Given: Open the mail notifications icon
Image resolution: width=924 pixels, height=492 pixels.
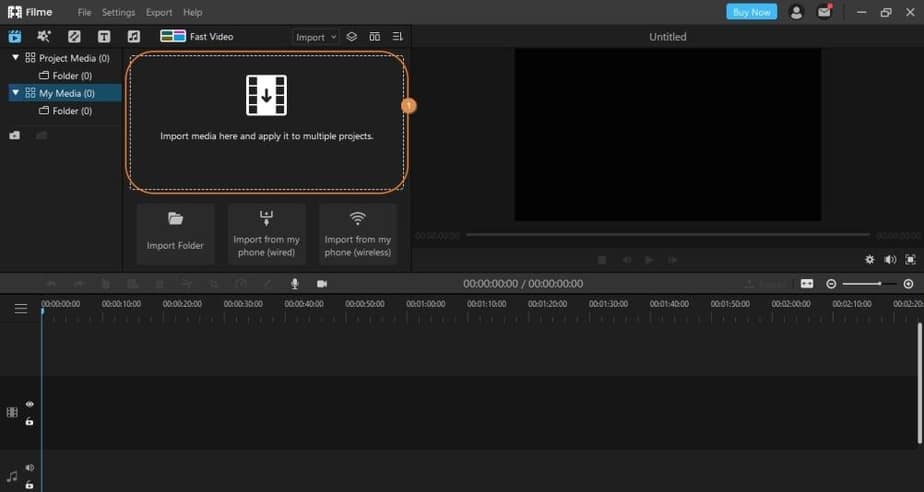Looking at the screenshot, I should point(824,12).
